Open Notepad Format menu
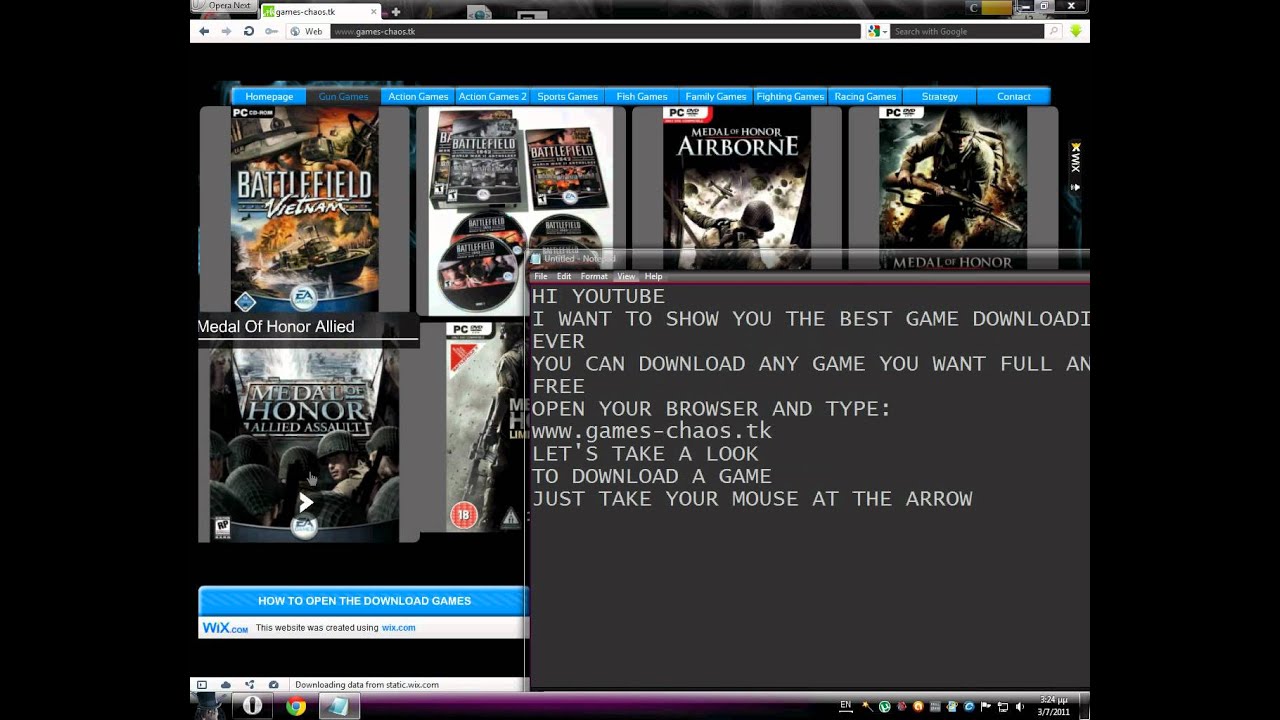Viewport: 1280px width, 720px height. pyautogui.click(x=594, y=276)
